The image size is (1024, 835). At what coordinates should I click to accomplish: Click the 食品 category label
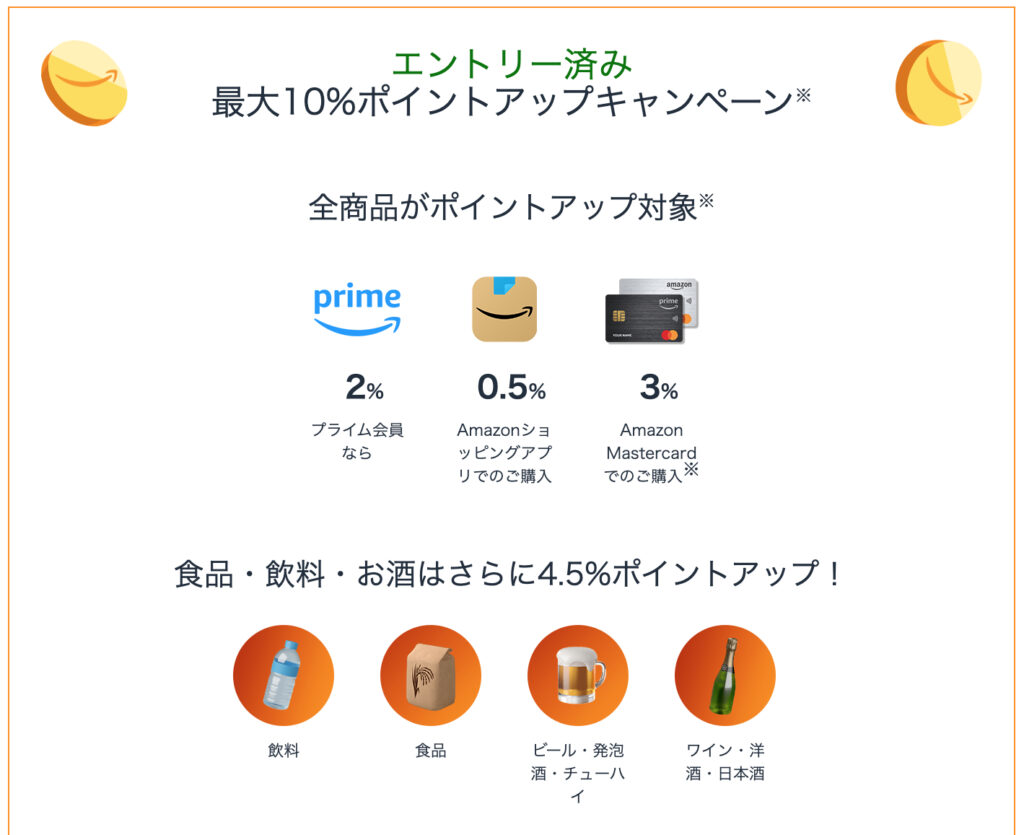(430, 750)
